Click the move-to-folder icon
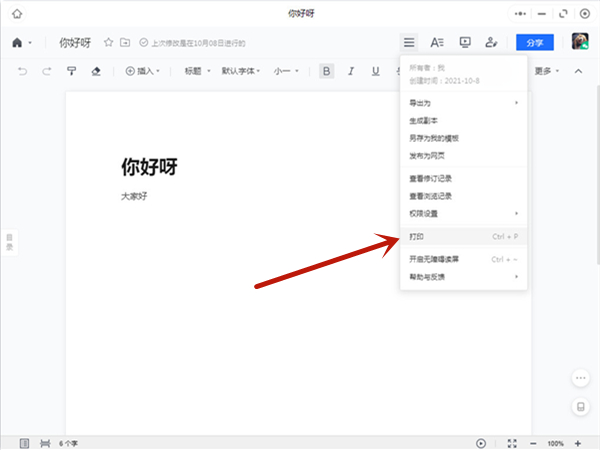 pyautogui.click(x=125, y=42)
